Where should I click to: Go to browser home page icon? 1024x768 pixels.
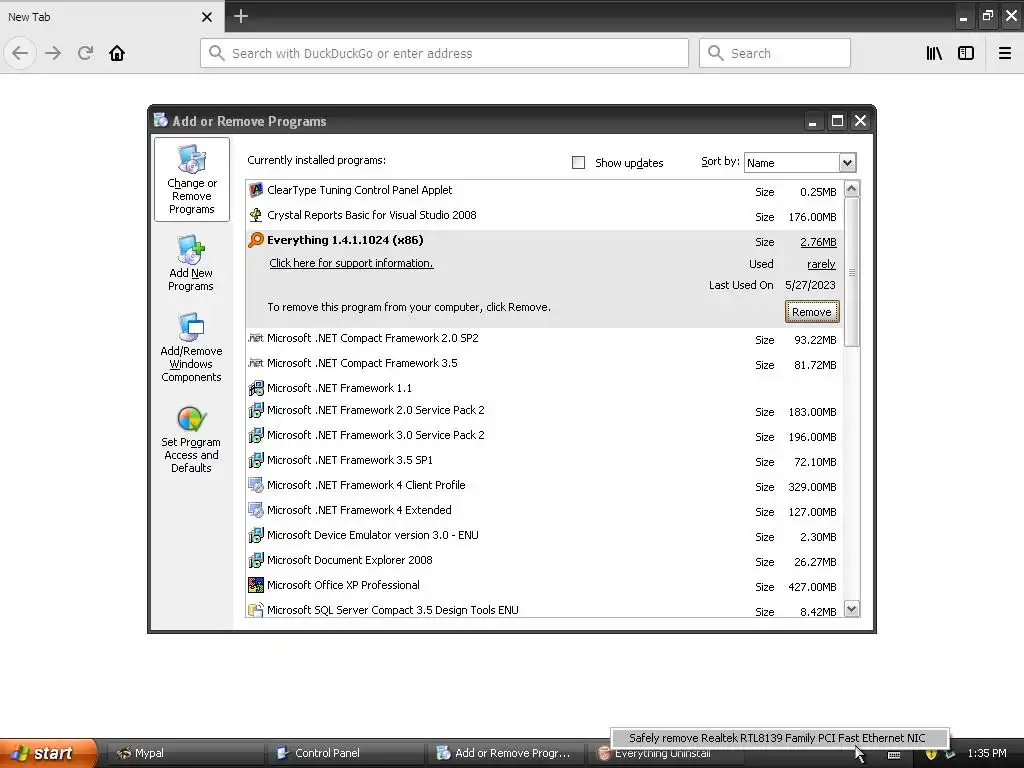[x=117, y=53]
